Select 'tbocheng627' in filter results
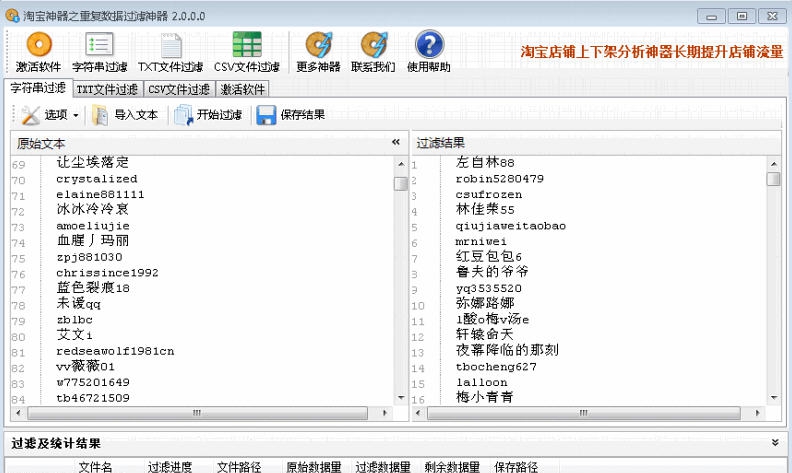The width and height of the screenshot is (792, 473). 496,367
